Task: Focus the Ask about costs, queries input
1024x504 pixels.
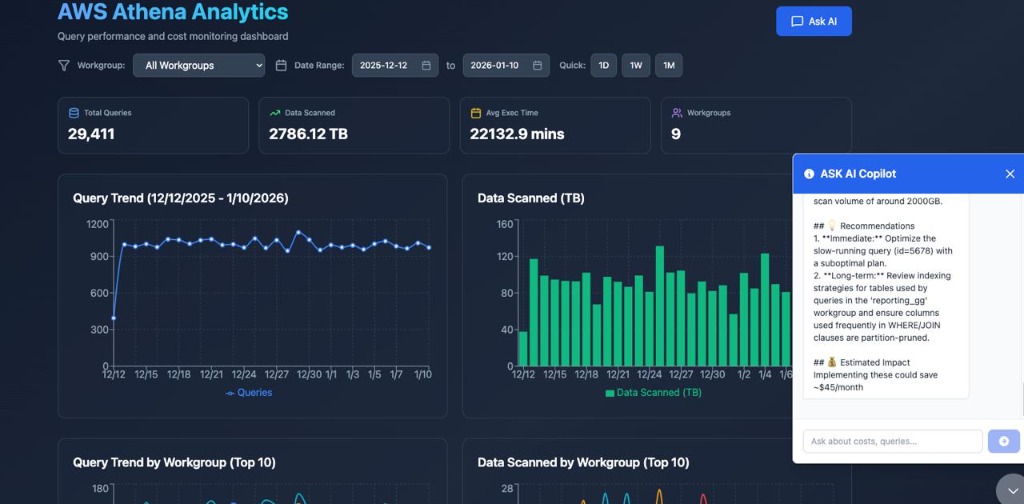Action: tap(892, 441)
